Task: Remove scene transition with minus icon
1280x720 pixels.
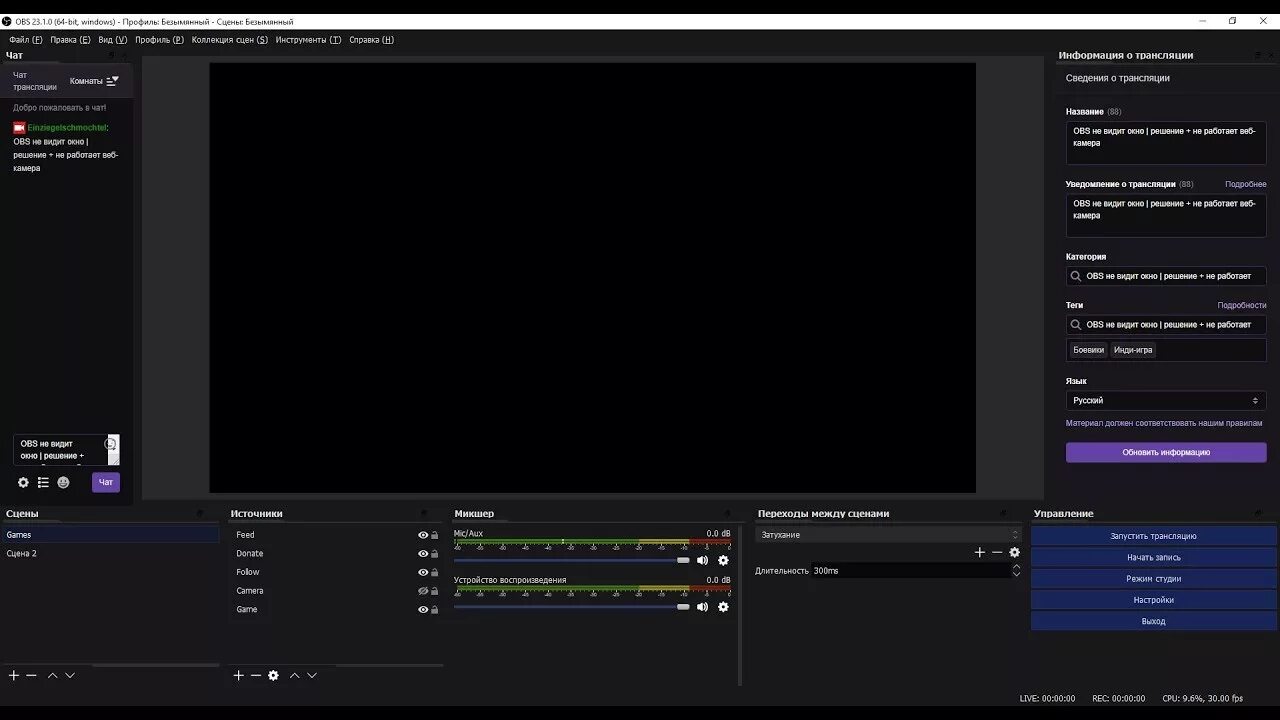Action: pos(997,552)
